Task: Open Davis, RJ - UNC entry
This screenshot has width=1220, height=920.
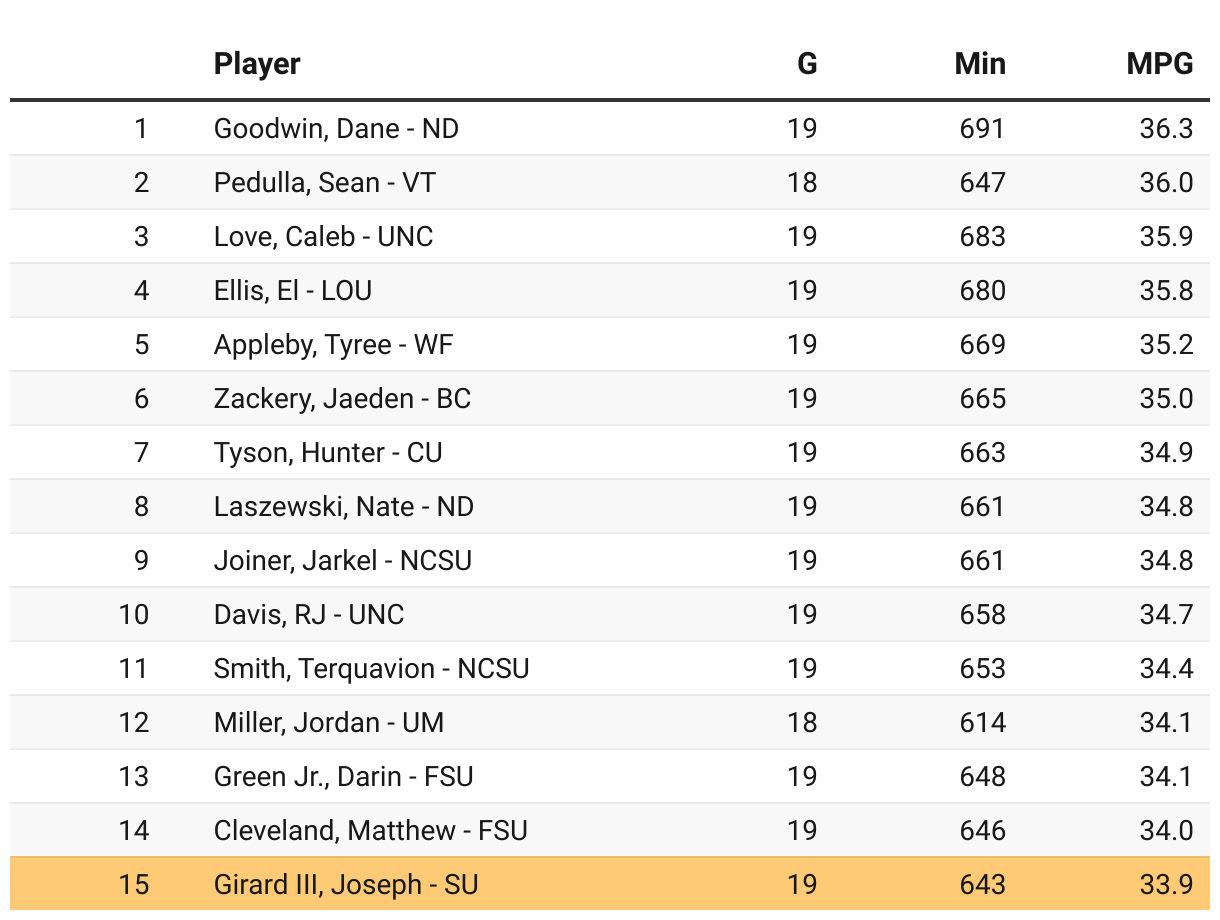Action: [309, 615]
